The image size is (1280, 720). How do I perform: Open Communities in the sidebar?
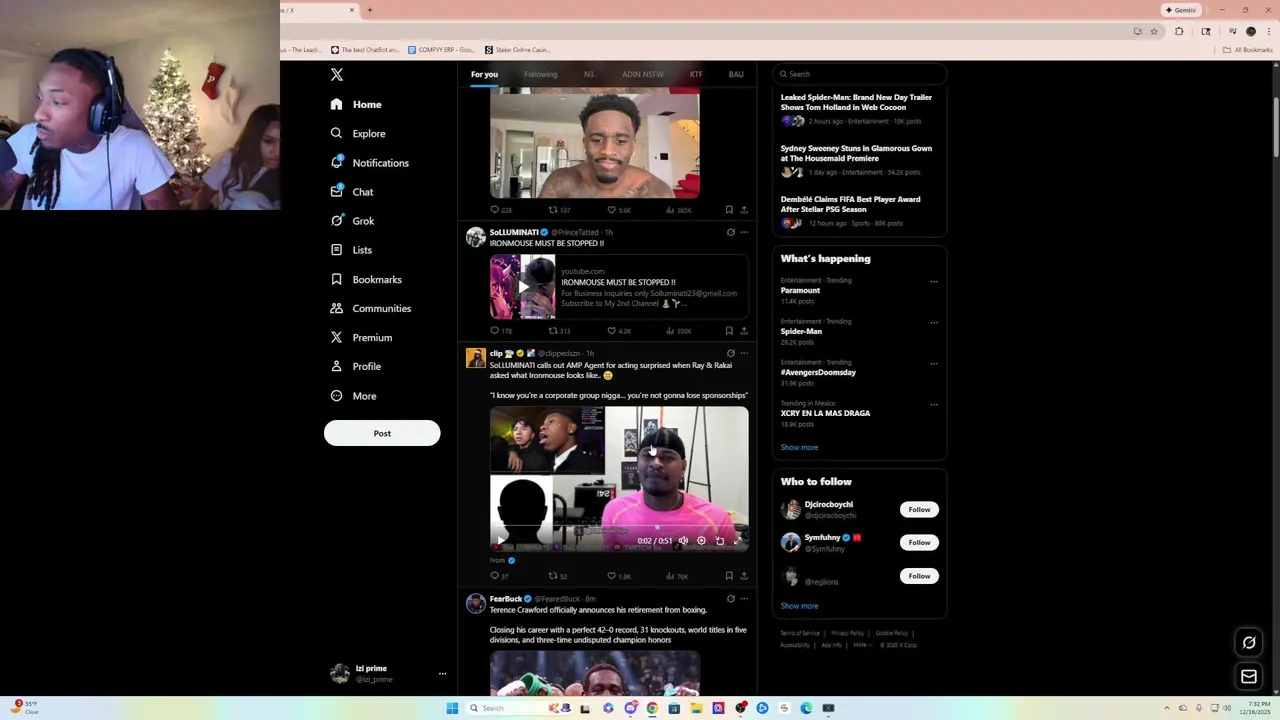370,308
